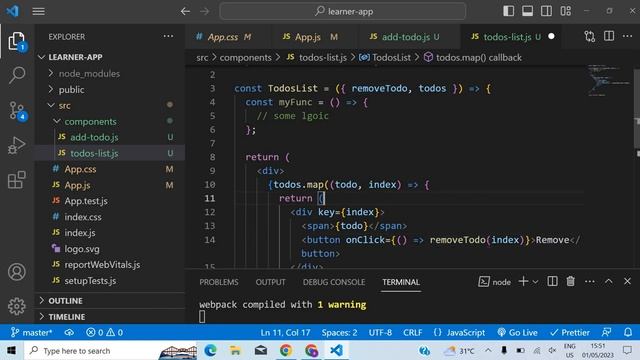Click components in the breadcrumb path
Screen dimensions: 640x360
(x=245, y=58)
